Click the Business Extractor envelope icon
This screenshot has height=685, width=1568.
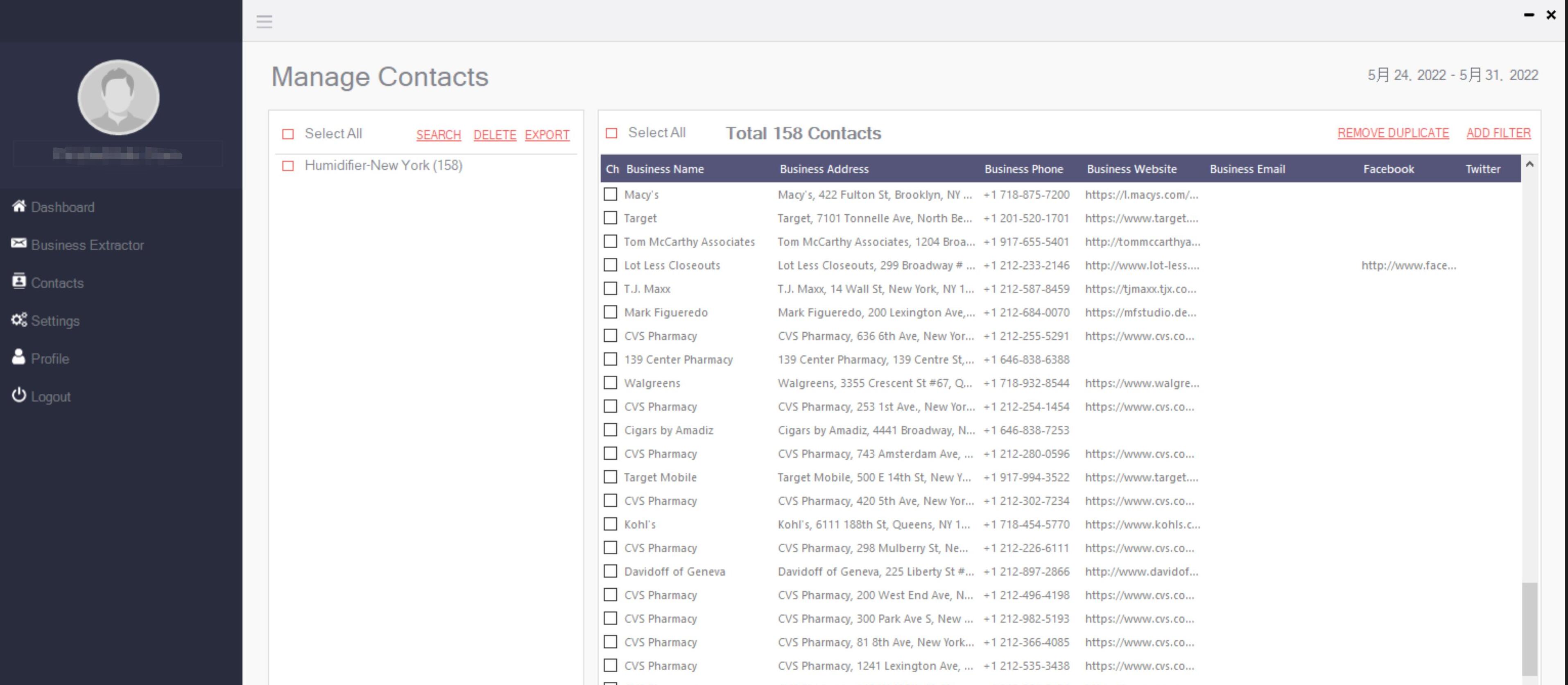click(x=19, y=243)
